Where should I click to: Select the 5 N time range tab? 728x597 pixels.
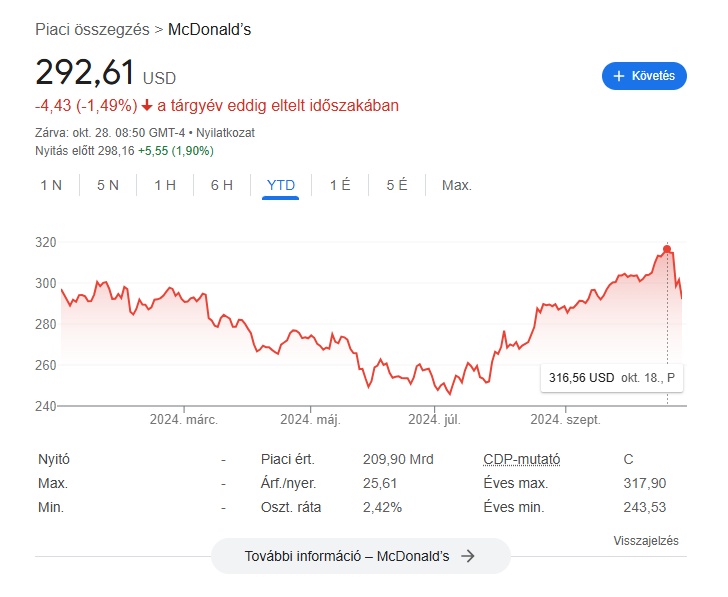[x=108, y=185]
